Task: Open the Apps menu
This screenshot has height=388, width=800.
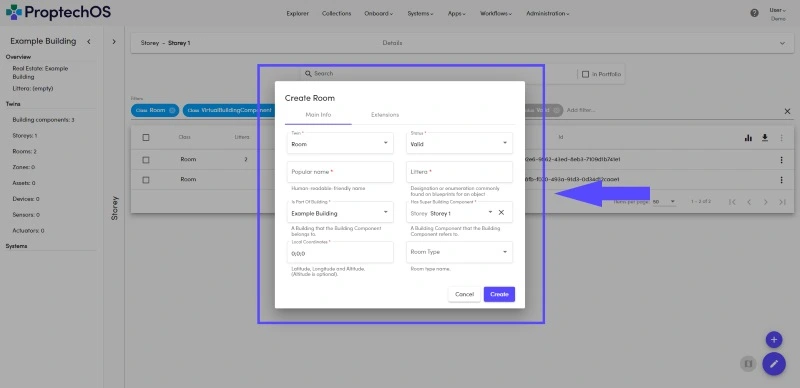Action: [x=457, y=14]
